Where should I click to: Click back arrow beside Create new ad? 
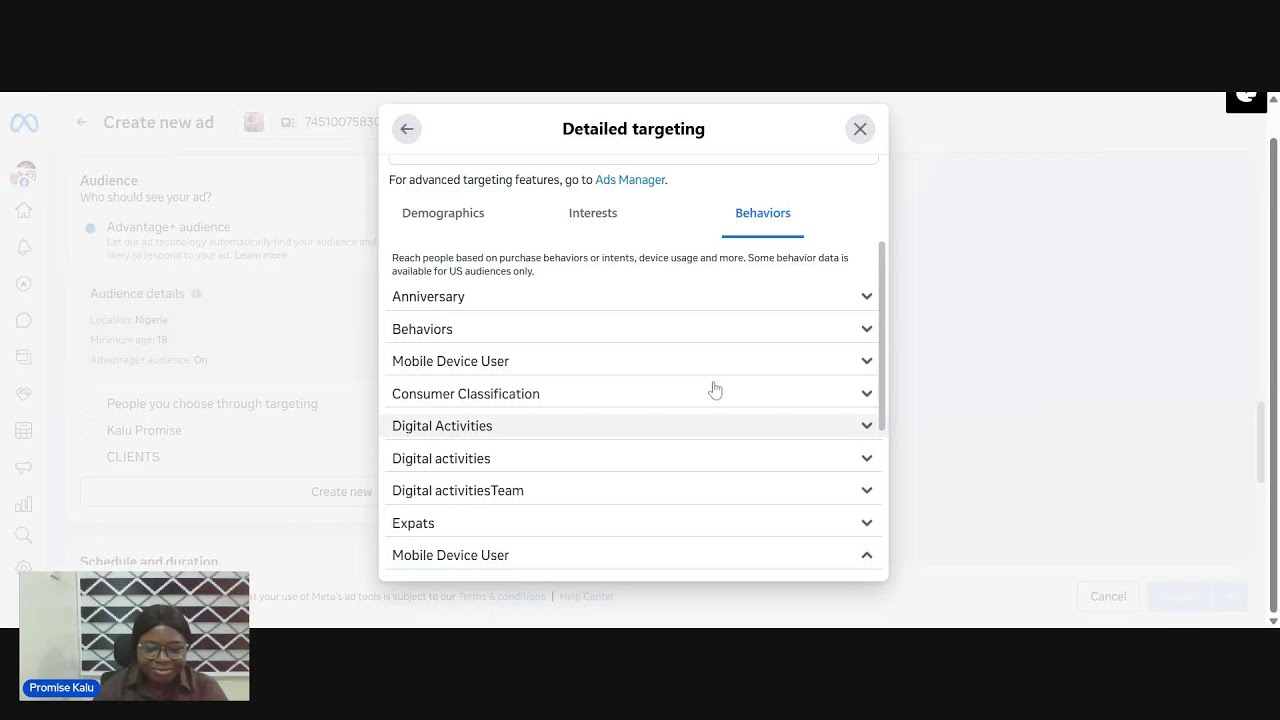[82, 122]
